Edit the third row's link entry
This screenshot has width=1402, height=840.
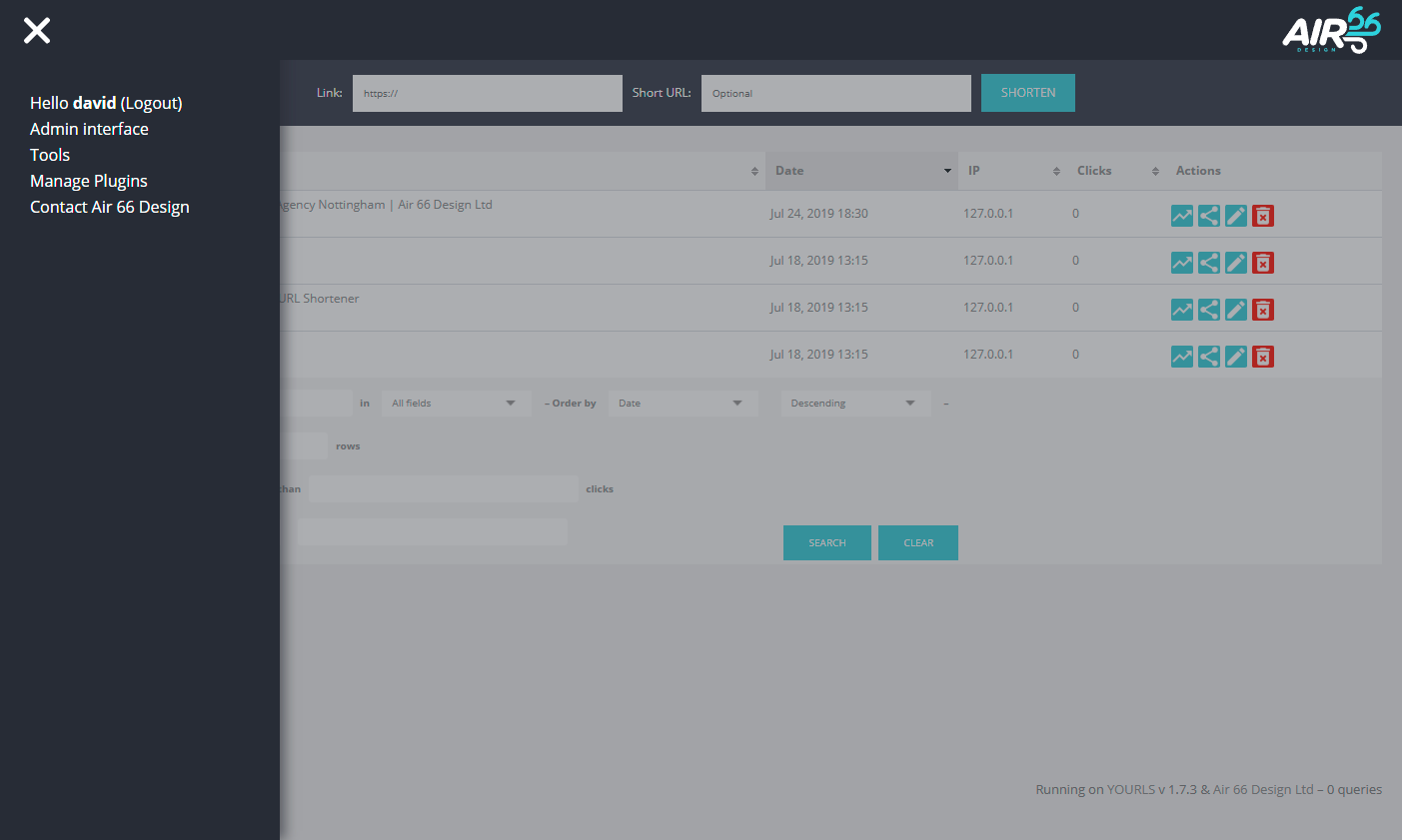point(1235,310)
